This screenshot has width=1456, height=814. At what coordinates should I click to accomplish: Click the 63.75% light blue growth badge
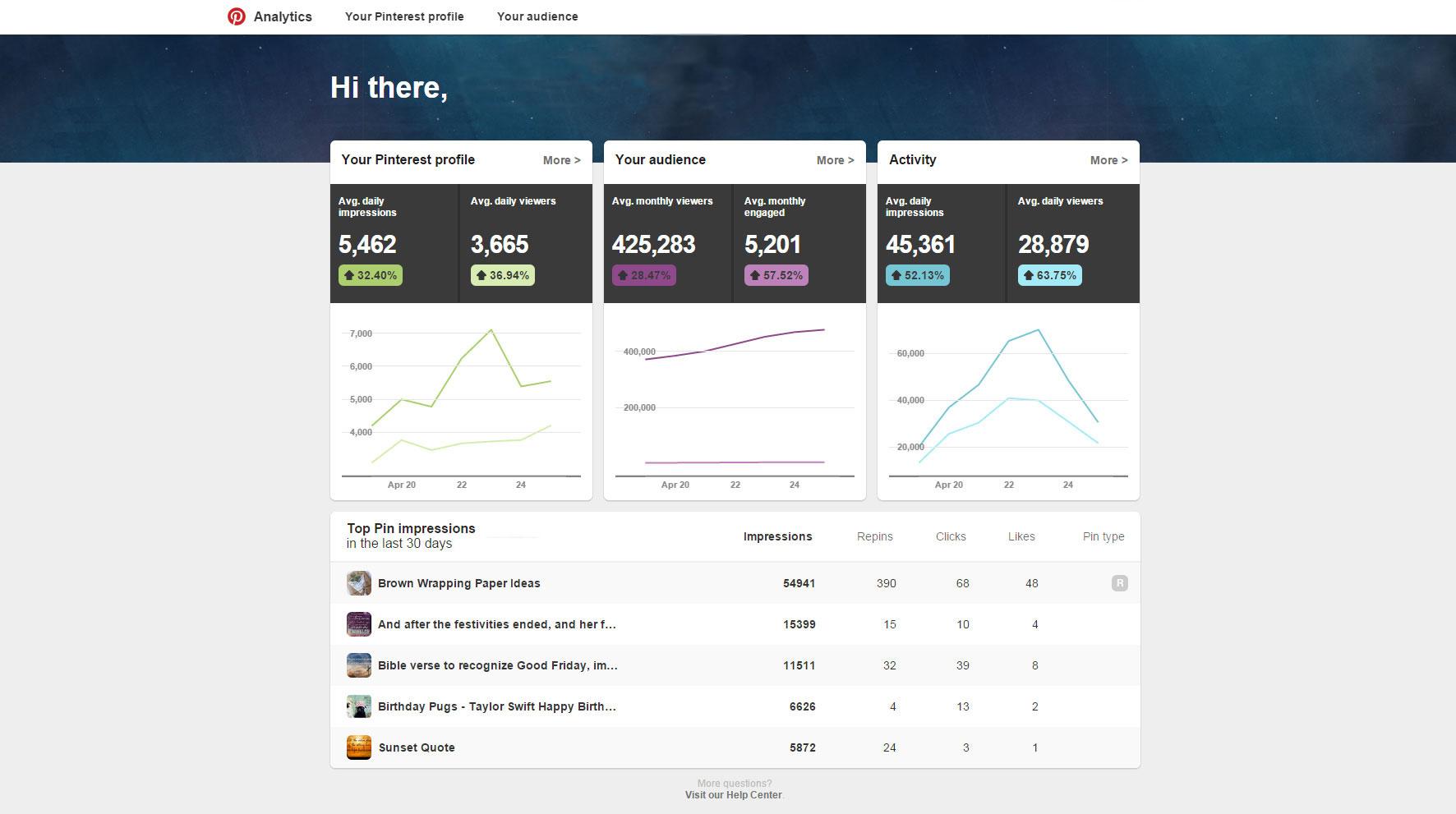point(1049,275)
